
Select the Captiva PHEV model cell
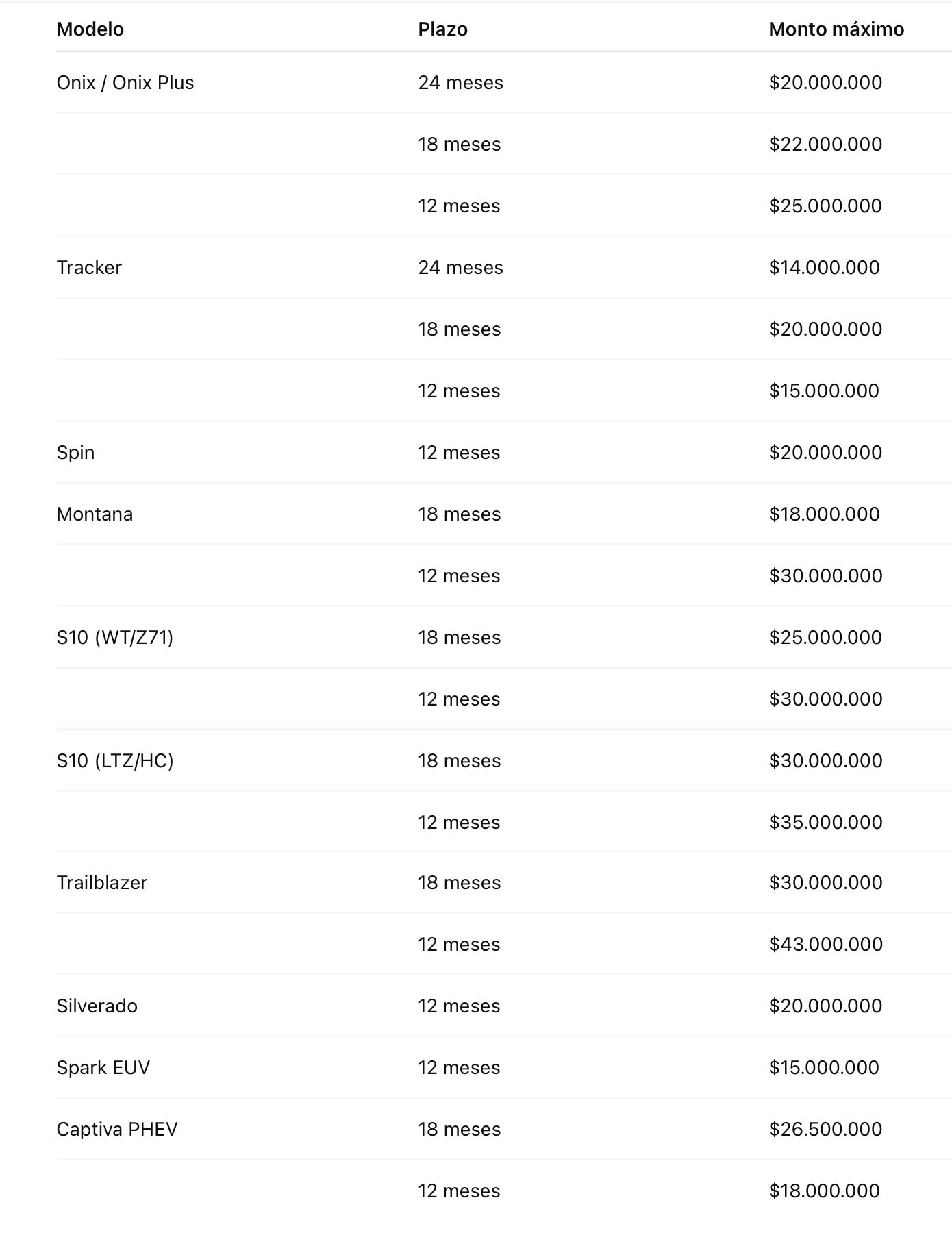[x=117, y=1130]
